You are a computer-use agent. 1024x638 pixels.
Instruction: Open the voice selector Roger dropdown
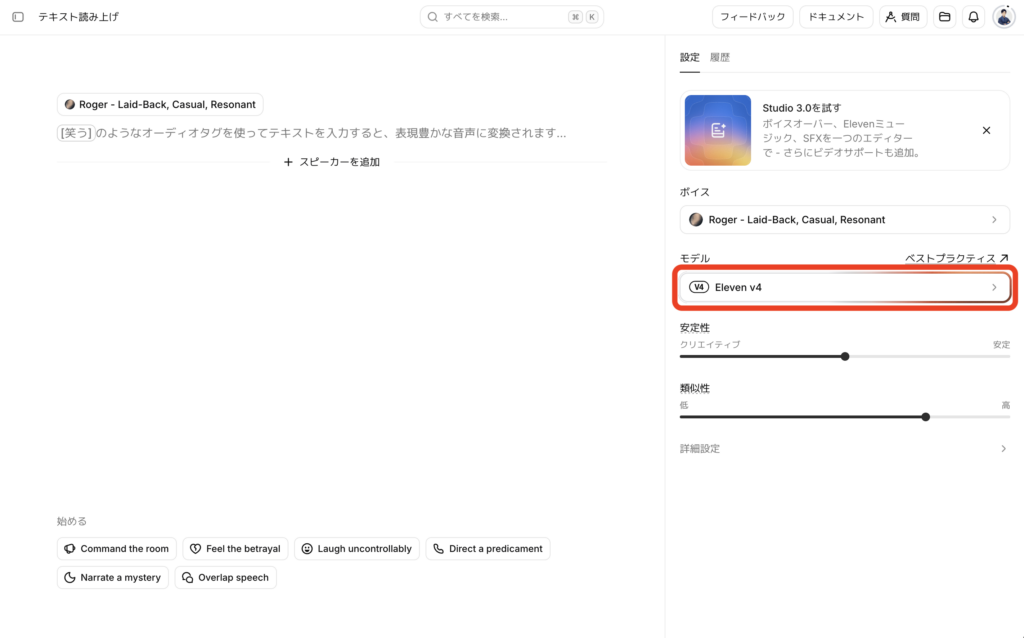844,220
